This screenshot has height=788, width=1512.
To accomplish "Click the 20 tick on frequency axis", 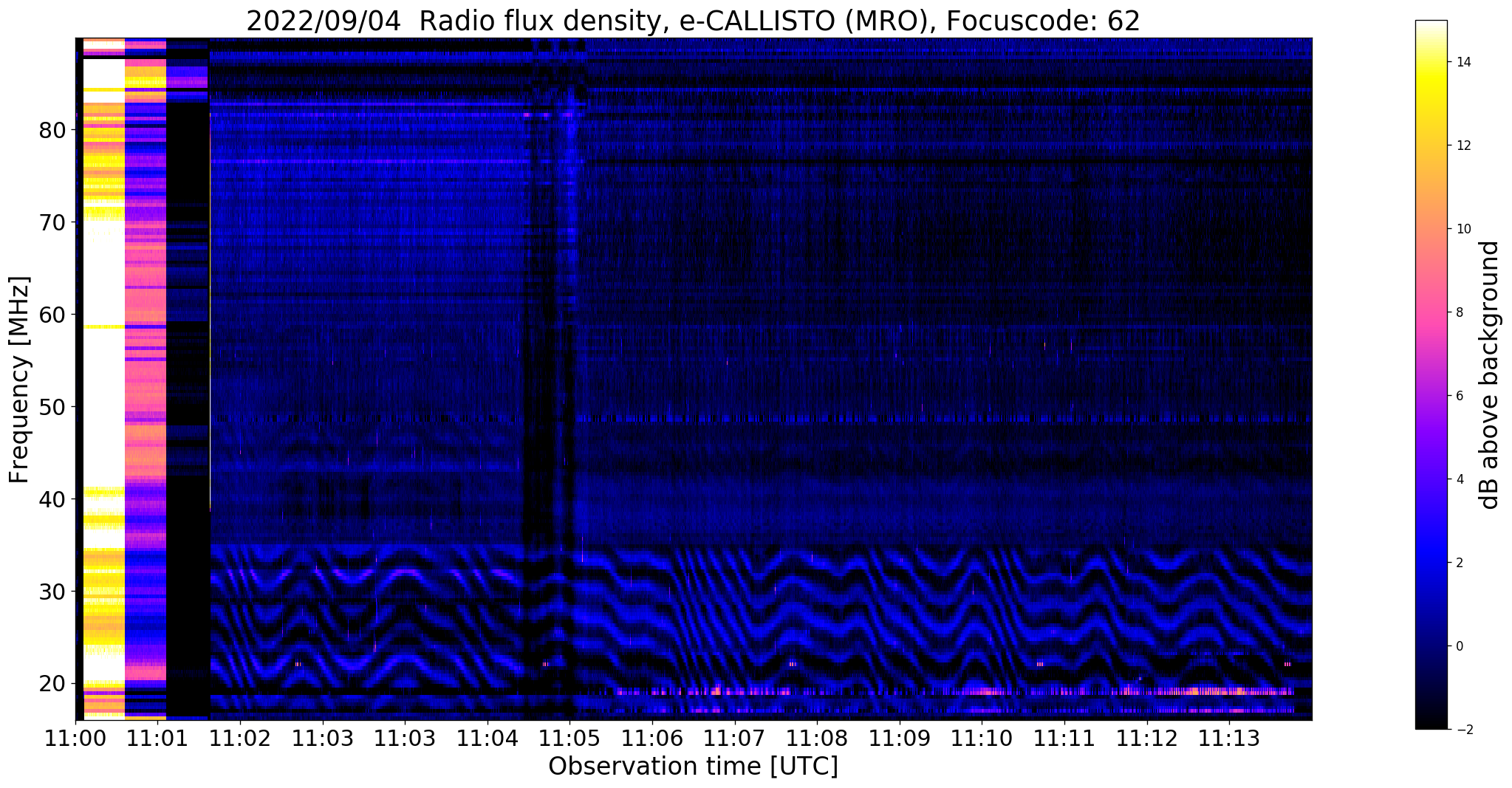I will coord(53,684).
